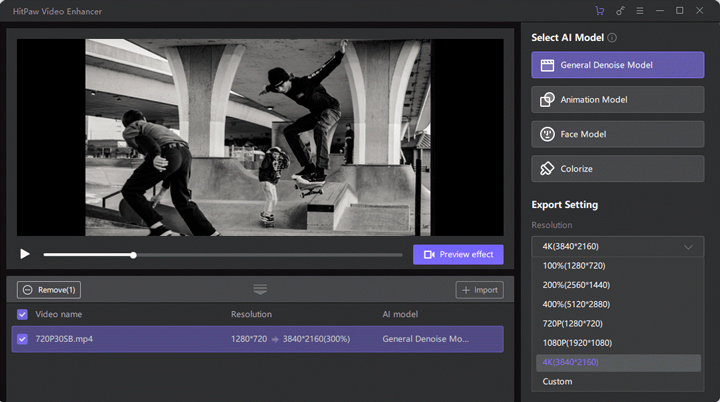Pick the Face Model option
720x402 pixels.
coord(618,134)
